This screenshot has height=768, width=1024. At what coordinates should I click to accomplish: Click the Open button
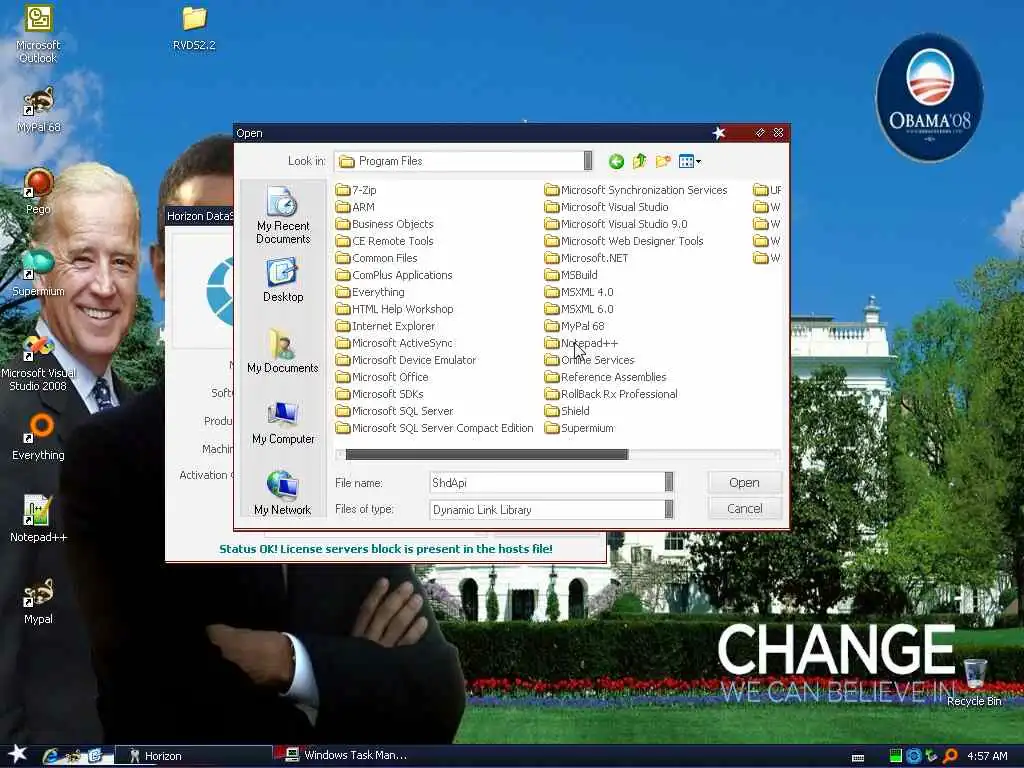[744, 483]
